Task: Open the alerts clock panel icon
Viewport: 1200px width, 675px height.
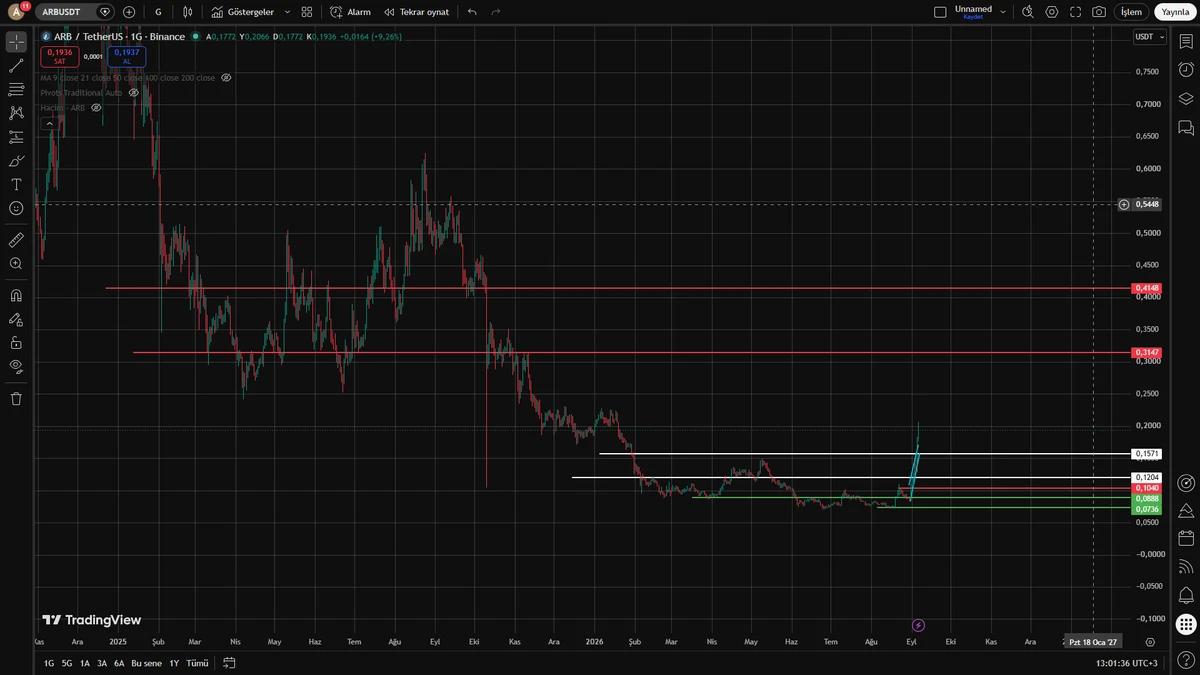Action: click(1186, 70)
